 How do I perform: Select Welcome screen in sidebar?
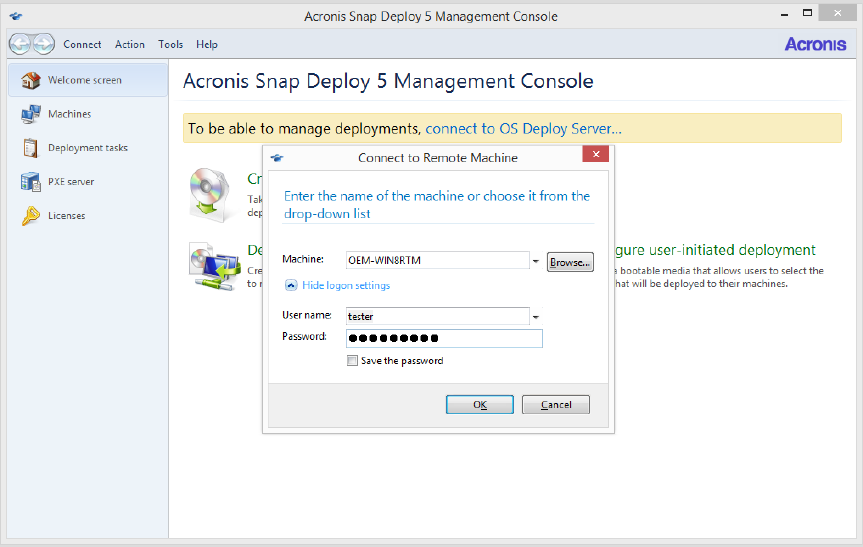(x=88, y=80)
